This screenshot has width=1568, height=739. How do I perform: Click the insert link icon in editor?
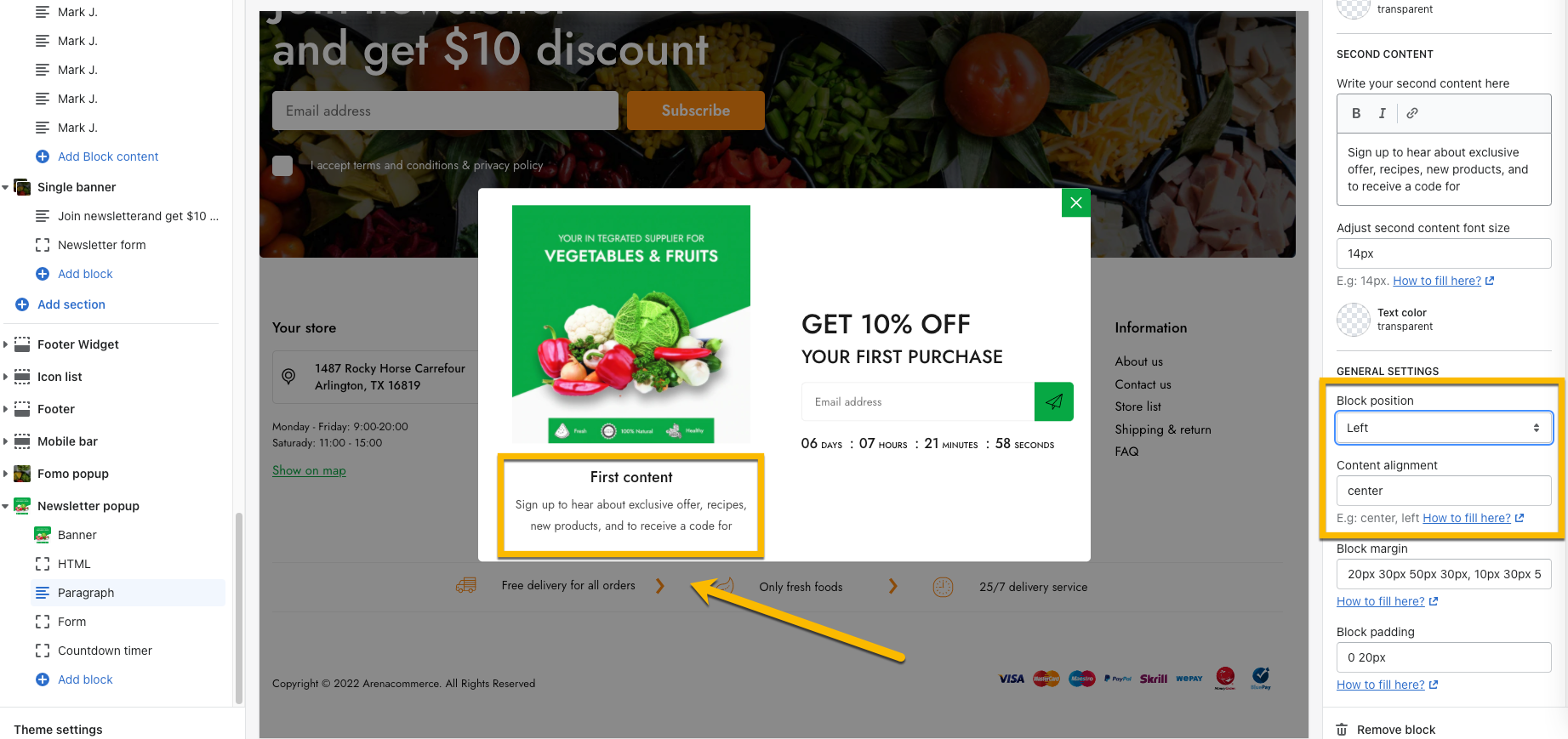coord(1412,113)
